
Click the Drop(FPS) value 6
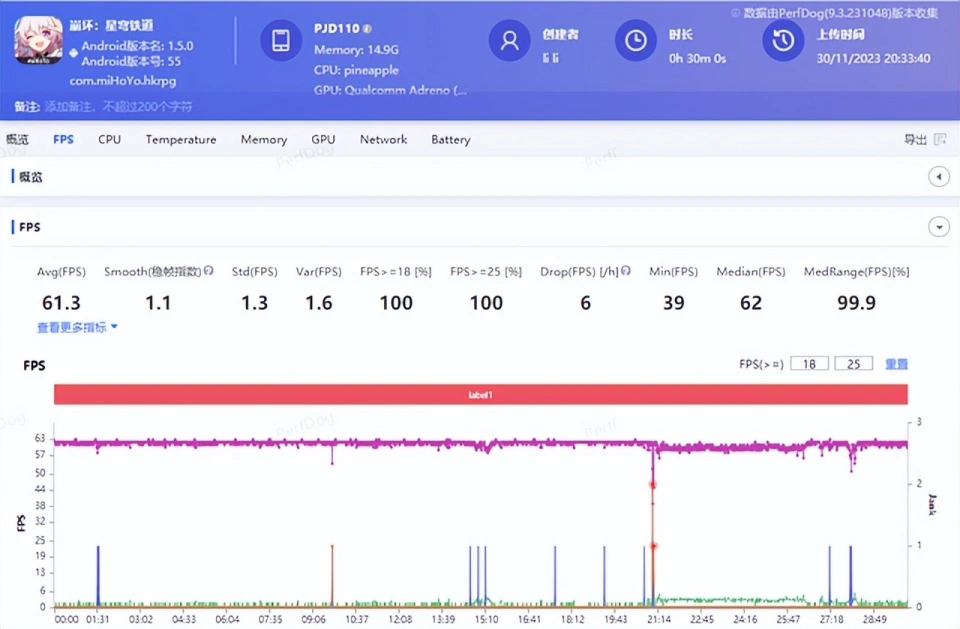pos(585,303)
